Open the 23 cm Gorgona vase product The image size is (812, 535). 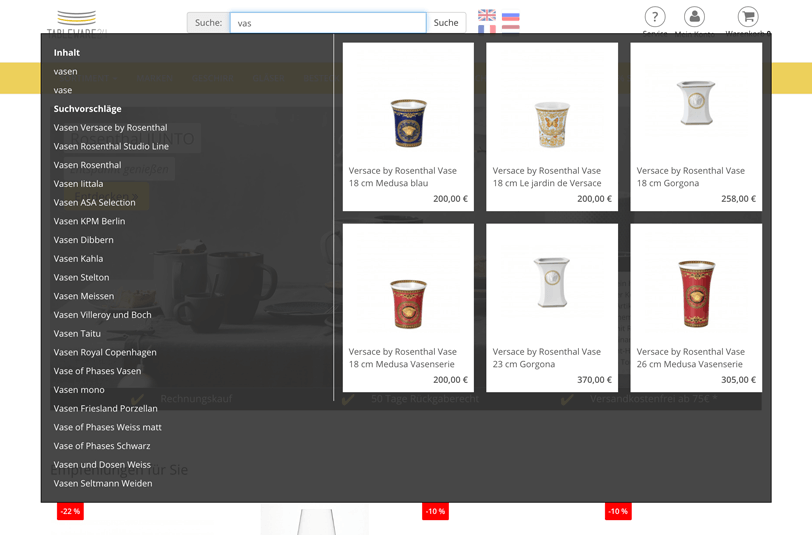click(552, 308)
